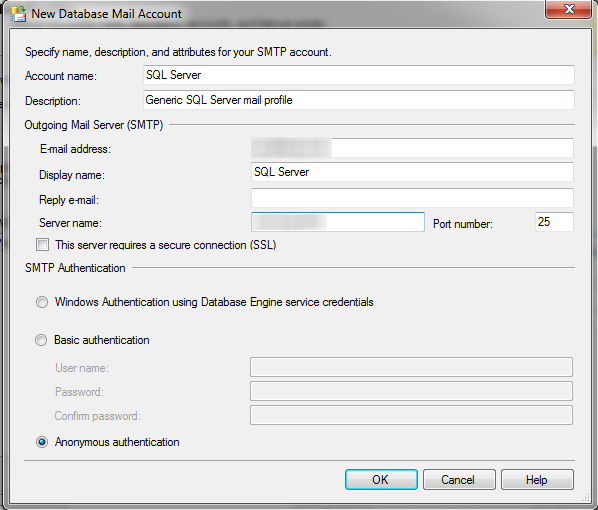Click the Port number field showing 25
The height and width of the screenshot is (510, 598).
(554, 222)
